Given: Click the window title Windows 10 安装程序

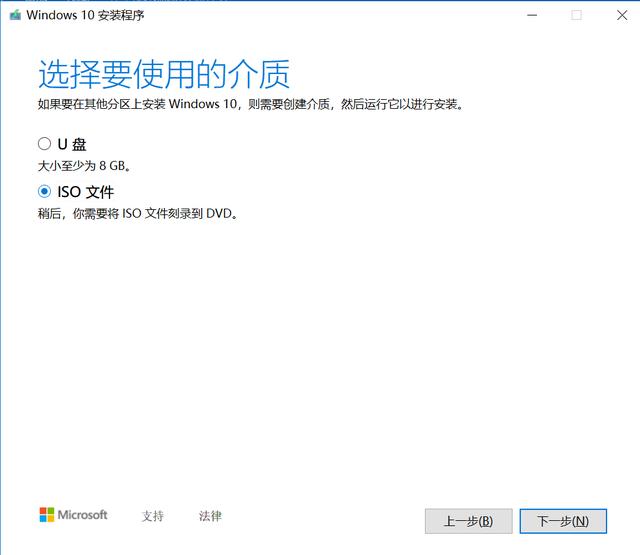Looking at the screenshot, I should 85,16.
